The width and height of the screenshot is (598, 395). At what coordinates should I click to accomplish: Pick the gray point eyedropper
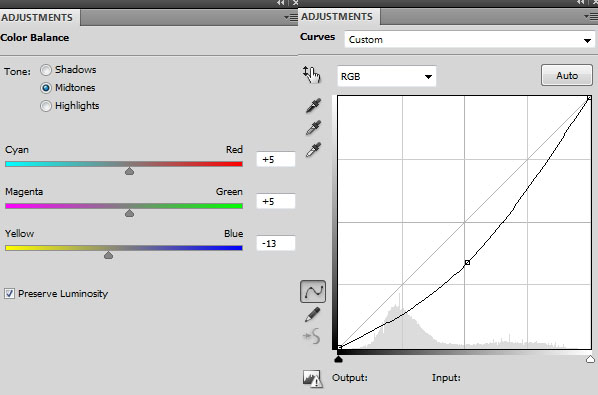pos(313,128)
